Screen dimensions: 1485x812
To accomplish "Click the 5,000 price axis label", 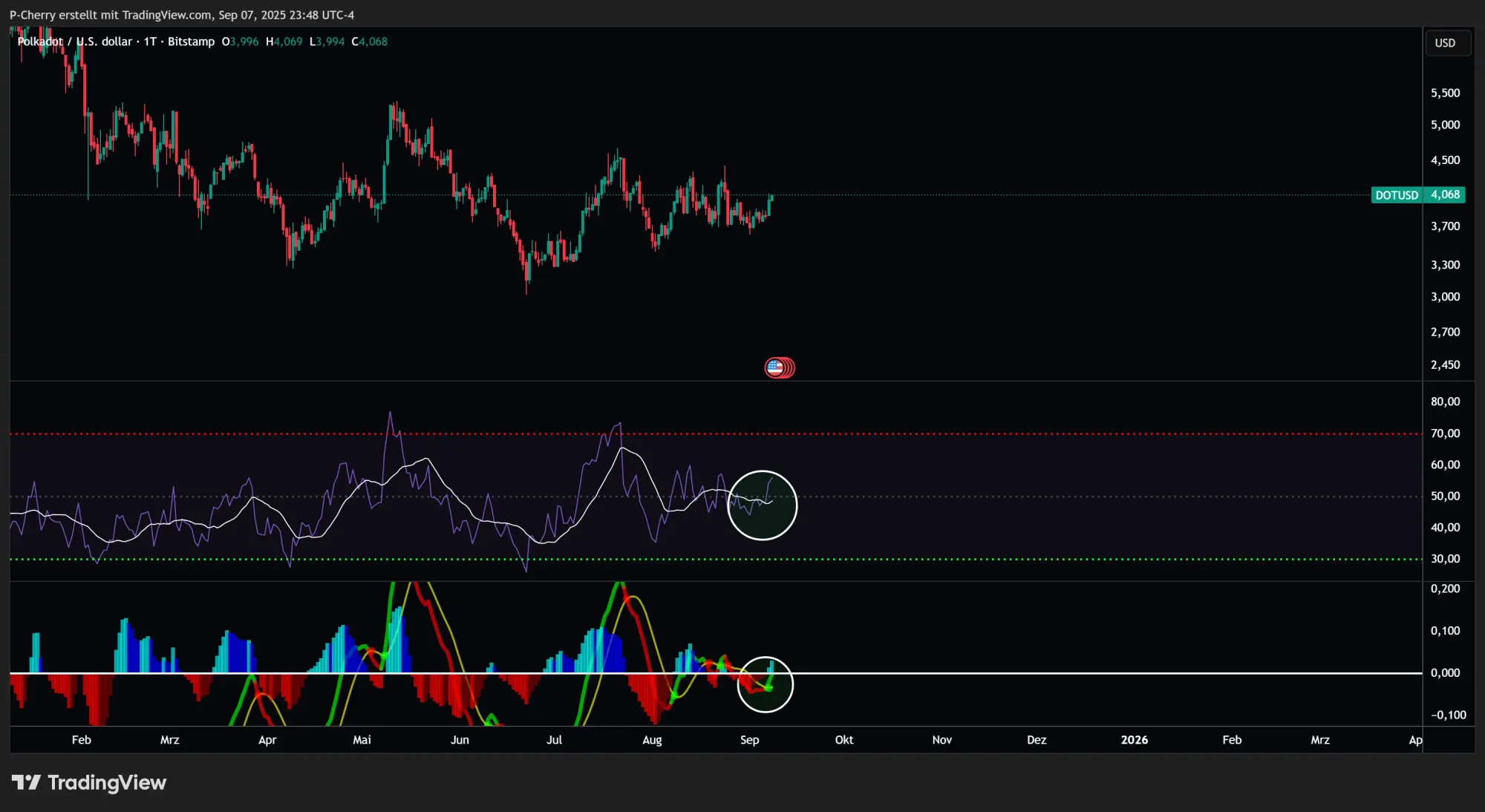I will [1445, 125].
